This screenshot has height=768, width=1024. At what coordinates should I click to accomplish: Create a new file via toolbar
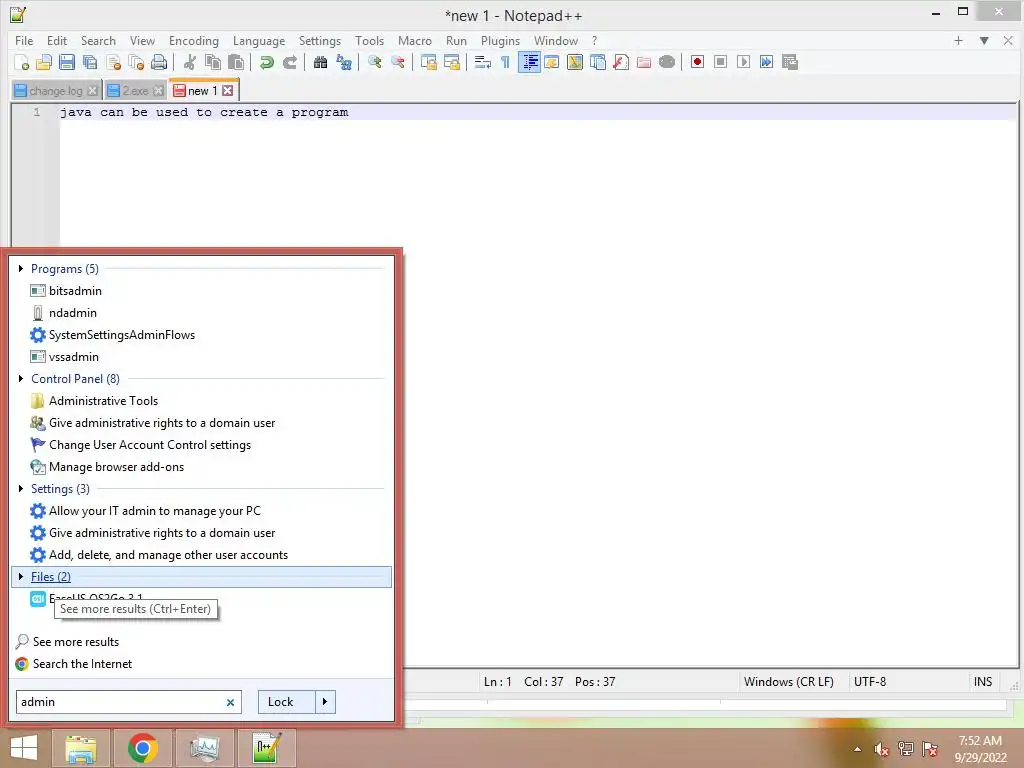[21, 62]
